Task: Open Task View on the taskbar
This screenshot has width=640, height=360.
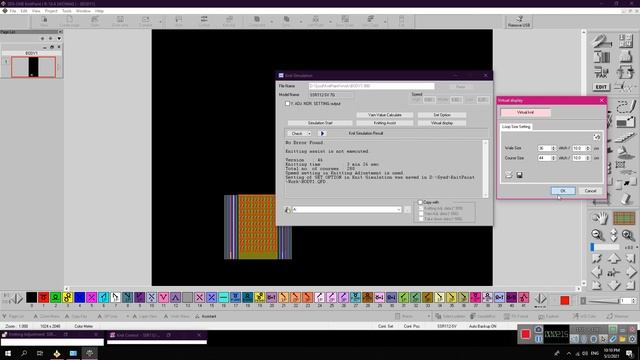Action: coord(40,353)
